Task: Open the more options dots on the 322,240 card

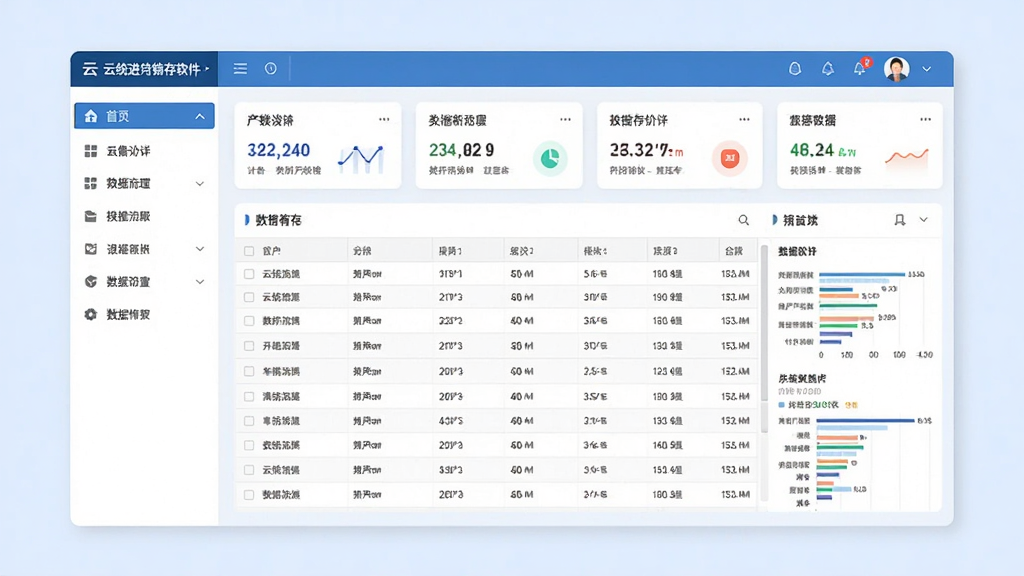Action: coord(384,120)
